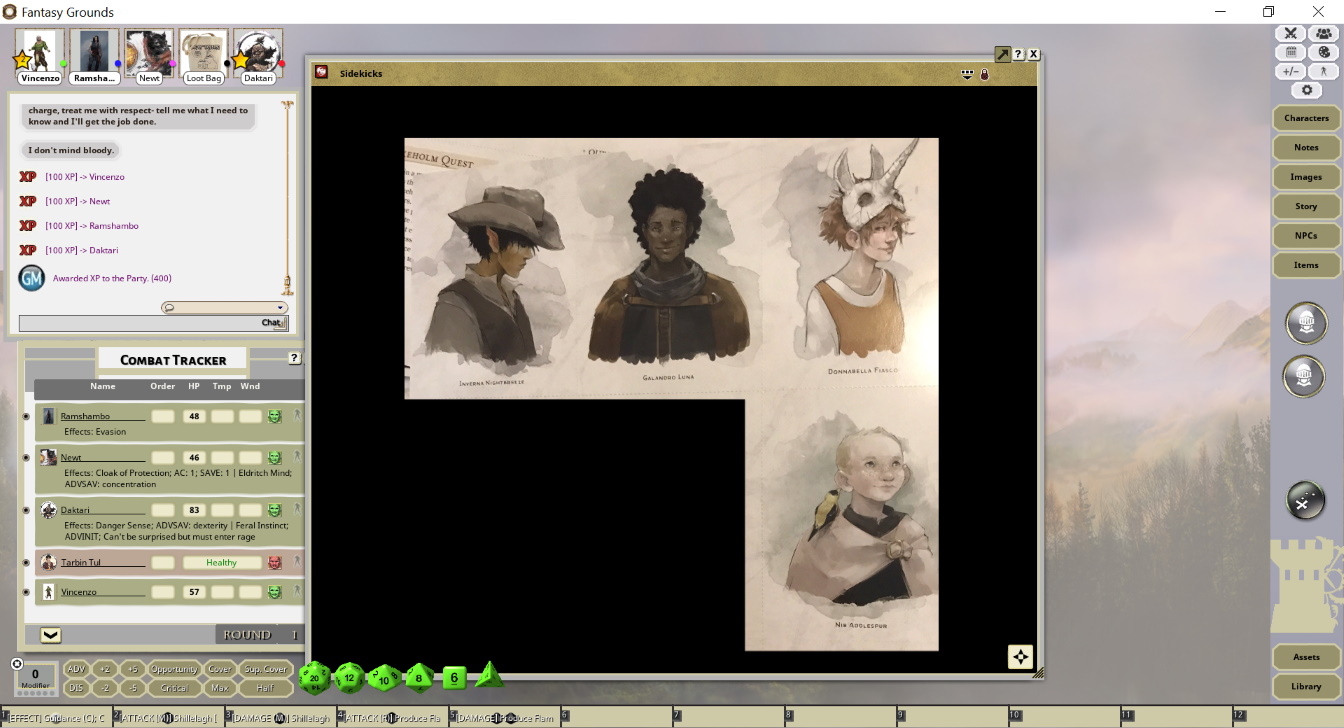Reset the modifier box circle-x icon

[x=17, y=664]
